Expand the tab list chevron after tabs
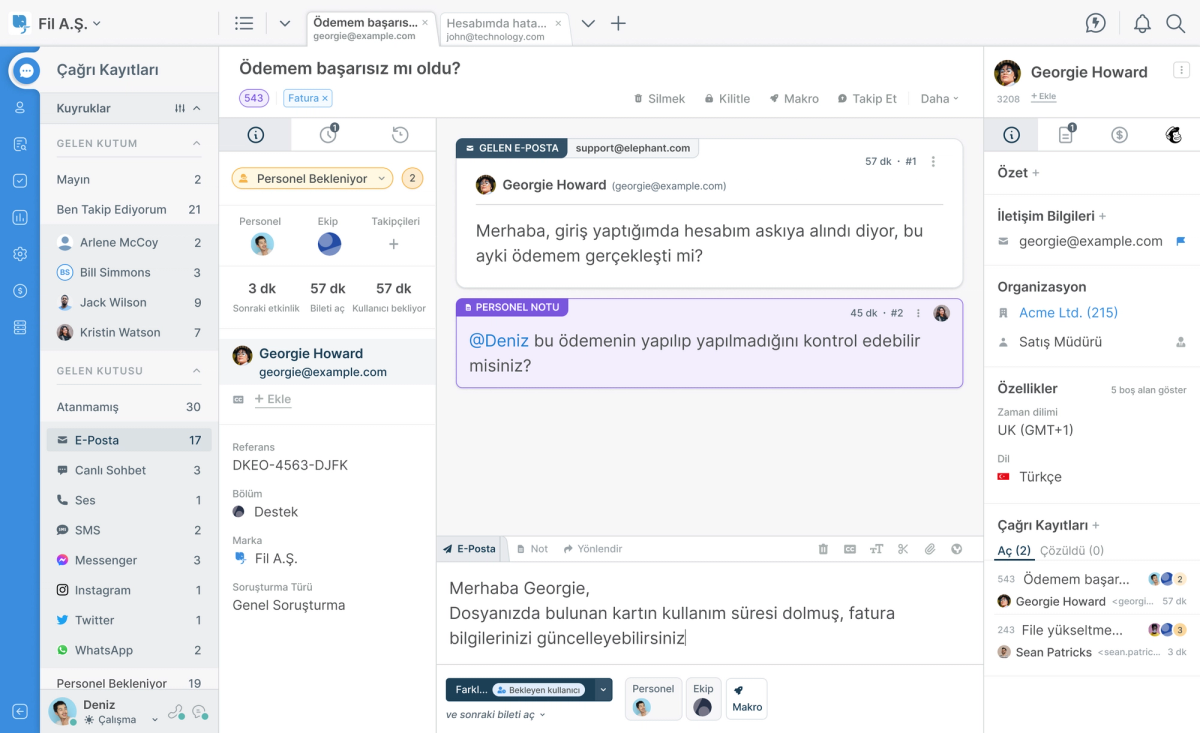Image resolution: width=1200 pixels, height=733 pixels. coord(588,24)
